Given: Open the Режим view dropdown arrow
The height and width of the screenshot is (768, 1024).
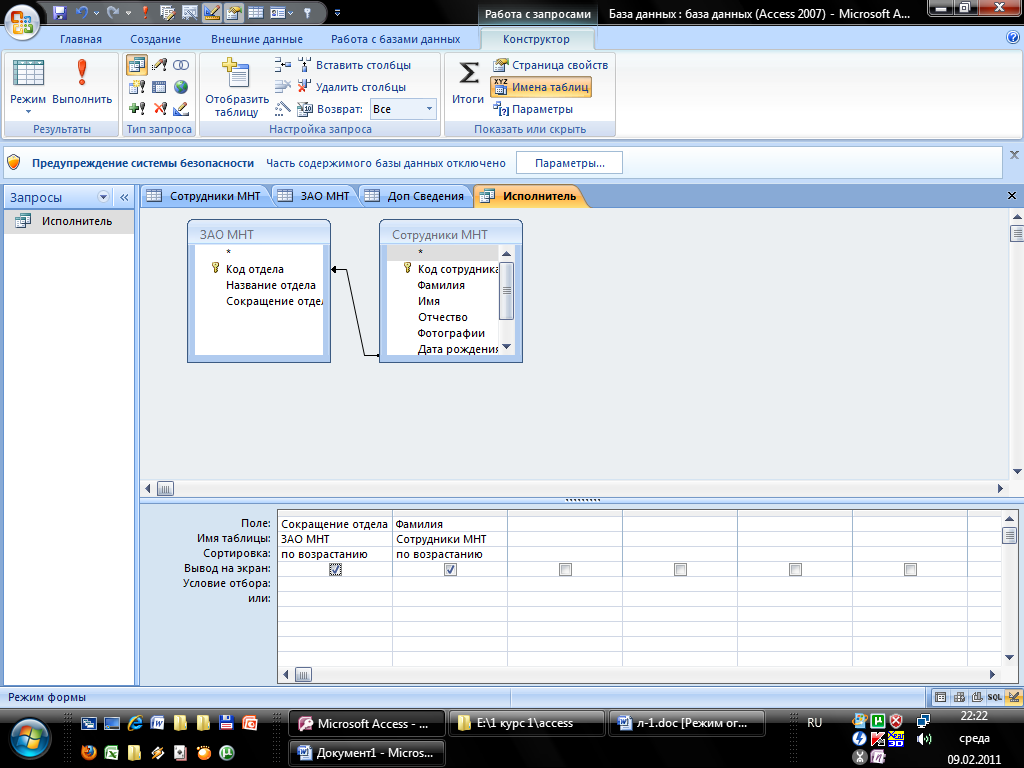Looking at the screenshot, I should pyautogui.click(x=28, y=112).
